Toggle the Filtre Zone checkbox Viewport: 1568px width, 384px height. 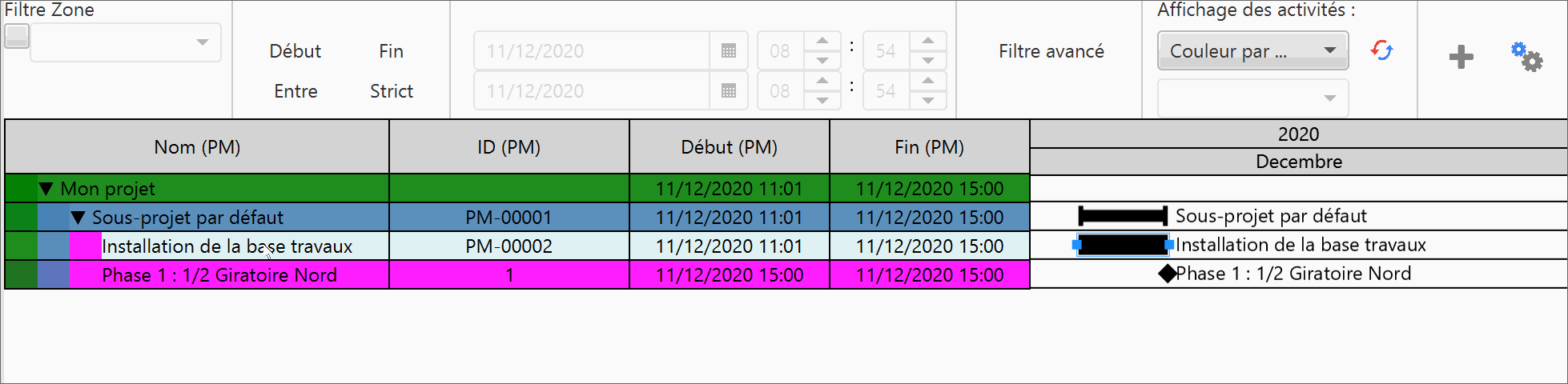[x=17, y=36]
